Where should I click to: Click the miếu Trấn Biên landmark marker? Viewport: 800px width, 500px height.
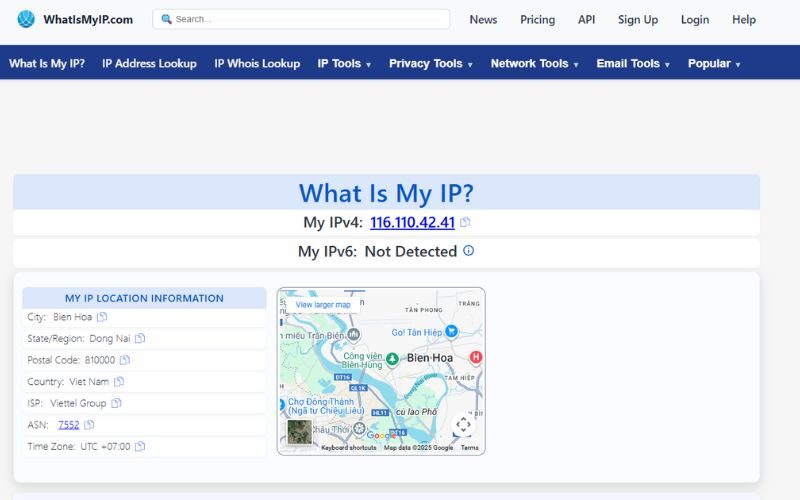click(354, 335)
